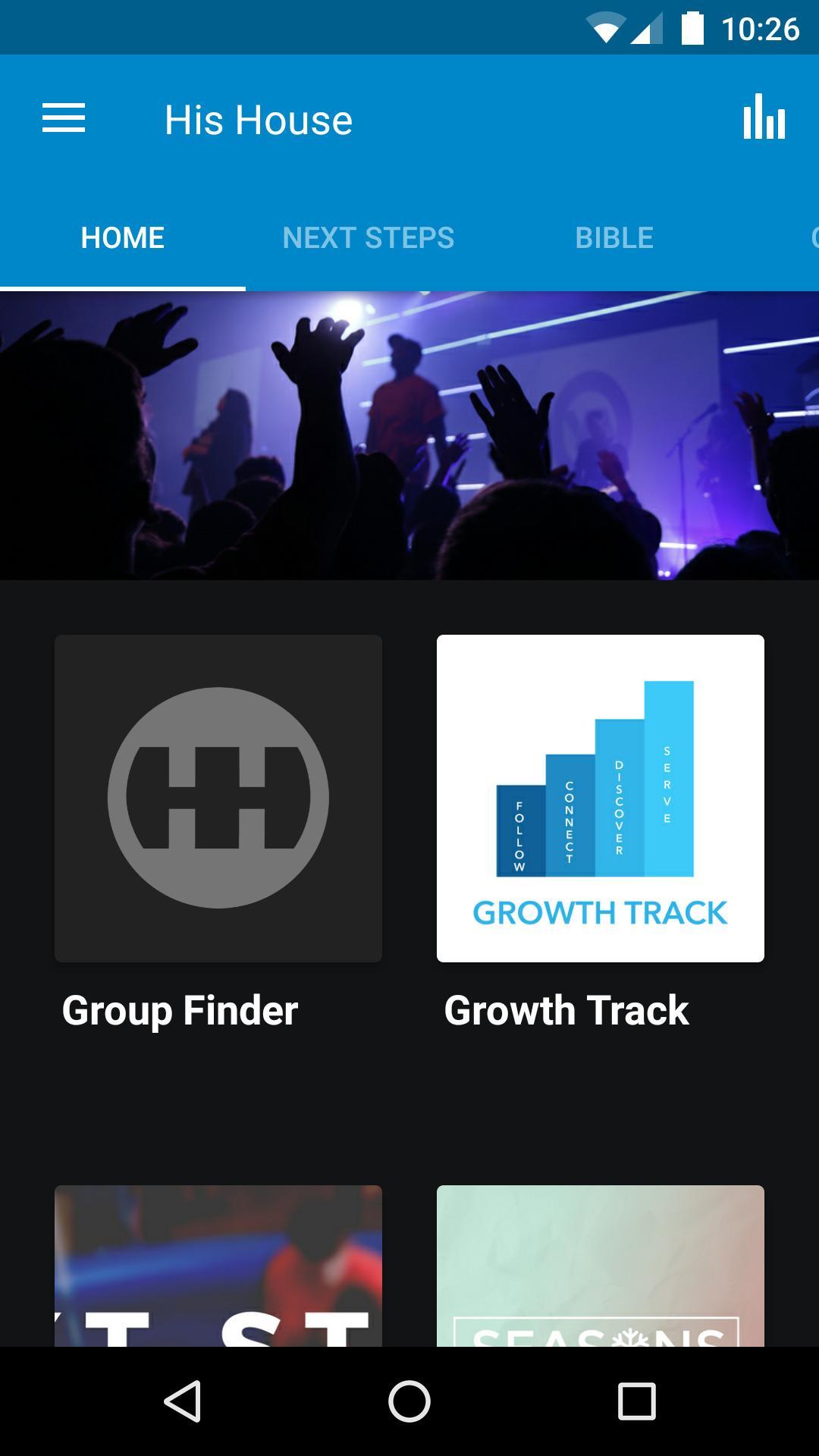Open the partially visible tab after BIBLE
The image size is (819, 1456).
click(x=814, y=237)
